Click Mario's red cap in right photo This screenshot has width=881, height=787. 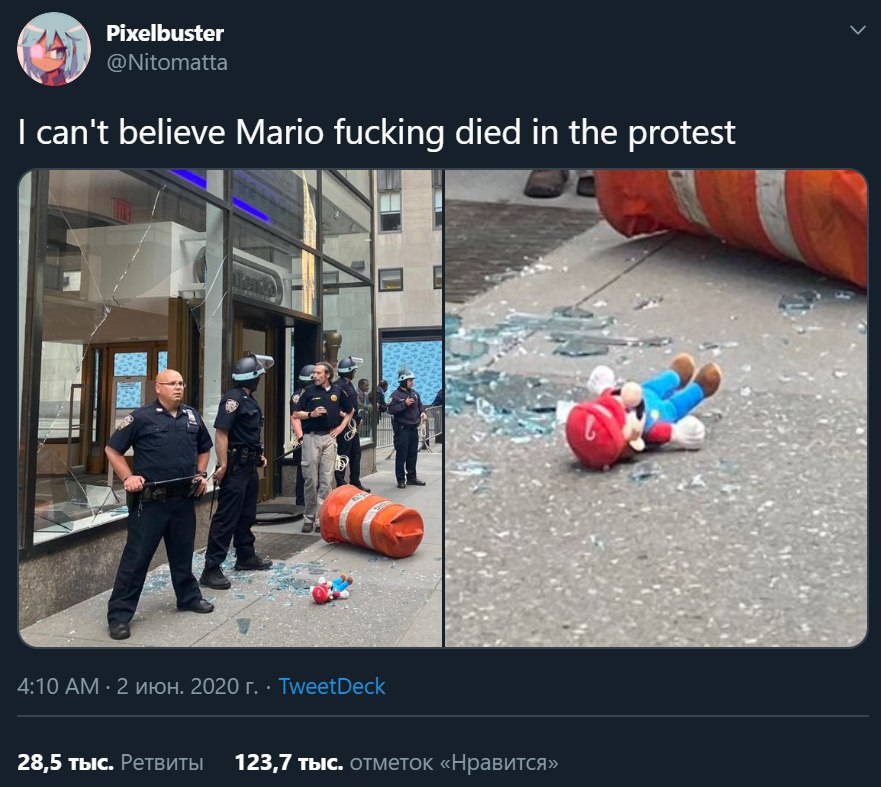point(596,428)
